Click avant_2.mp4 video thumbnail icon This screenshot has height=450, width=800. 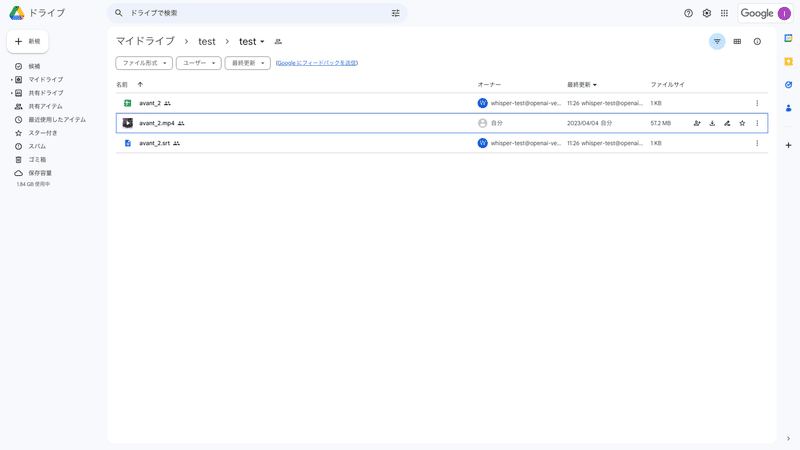pyautogui.click(x=128, y=123)
